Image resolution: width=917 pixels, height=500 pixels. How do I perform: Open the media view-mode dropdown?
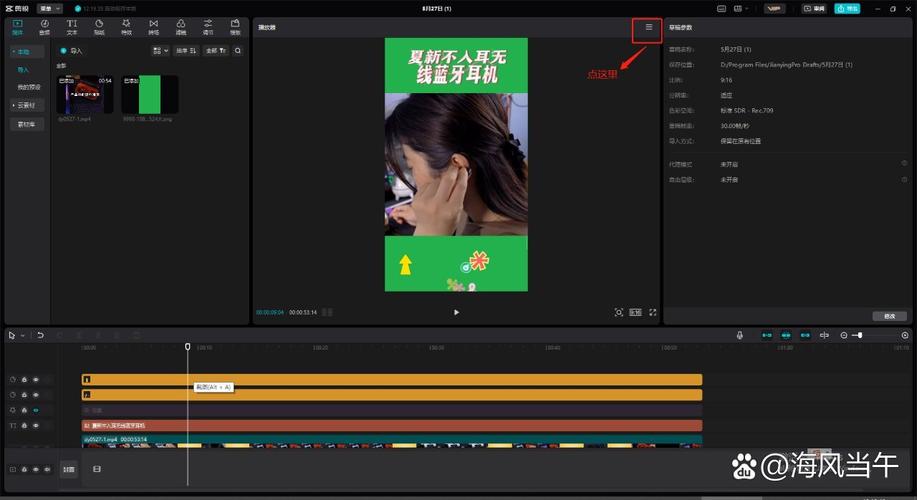click(160, 51)
